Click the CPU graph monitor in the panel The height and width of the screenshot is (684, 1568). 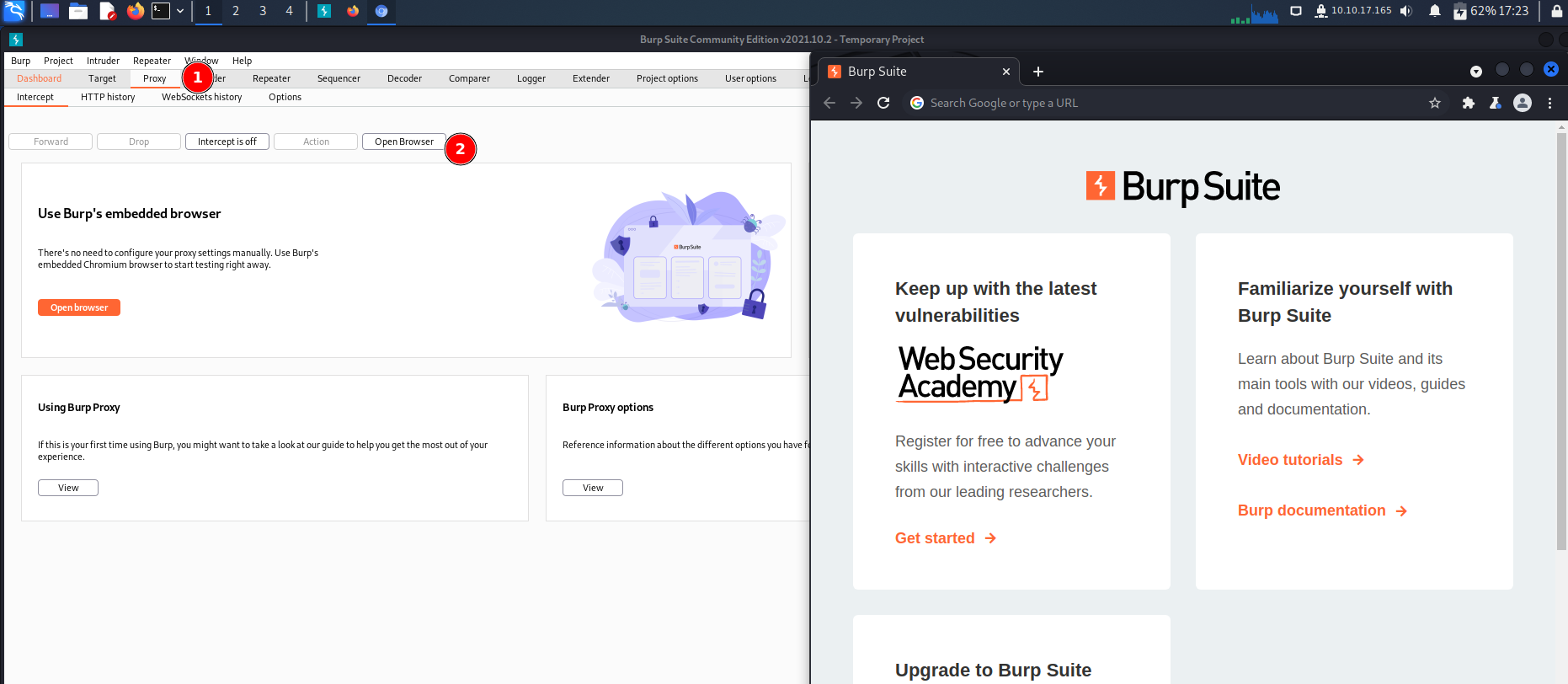[1255, 13]
